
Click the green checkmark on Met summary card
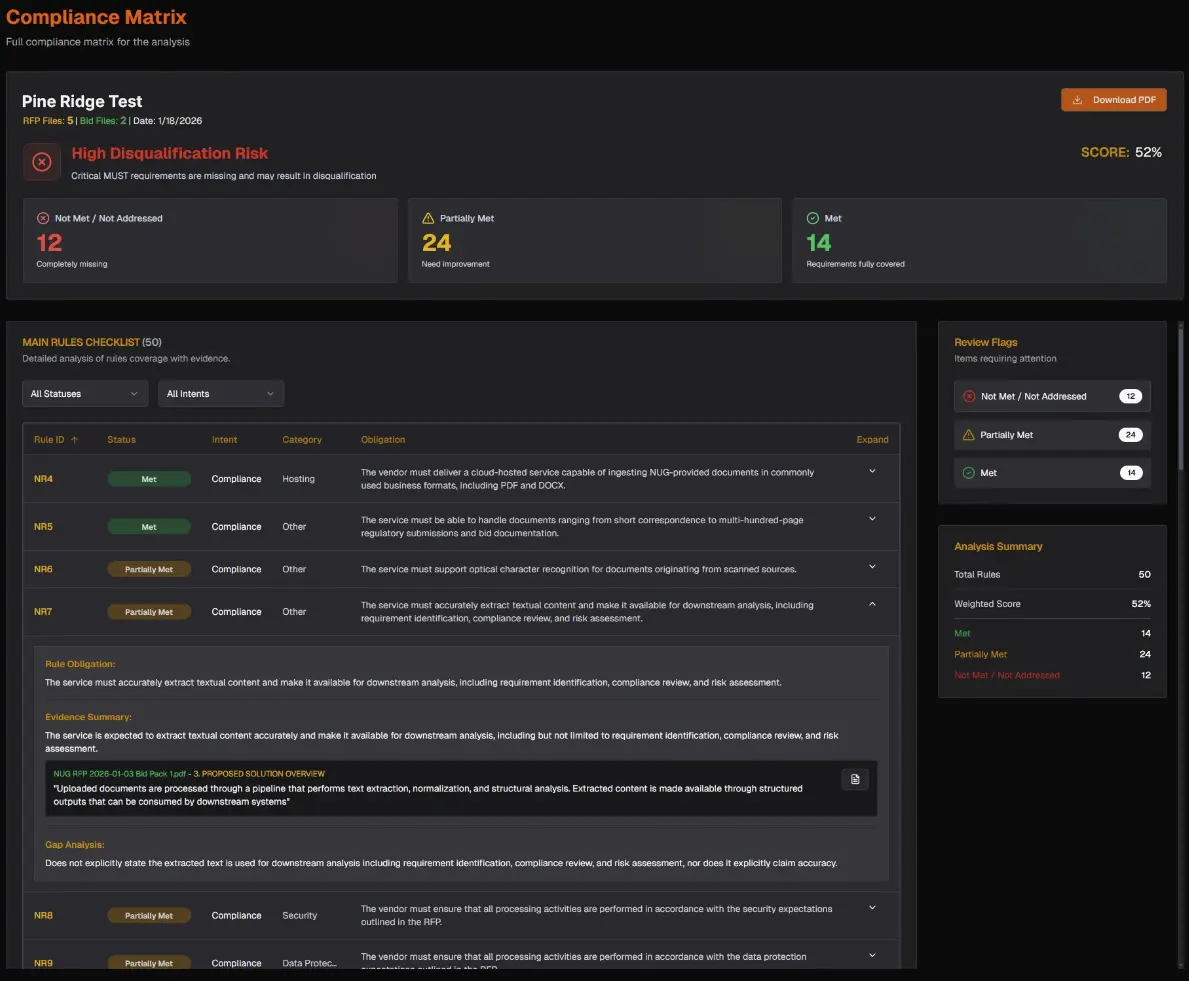[x=812, y=218]
